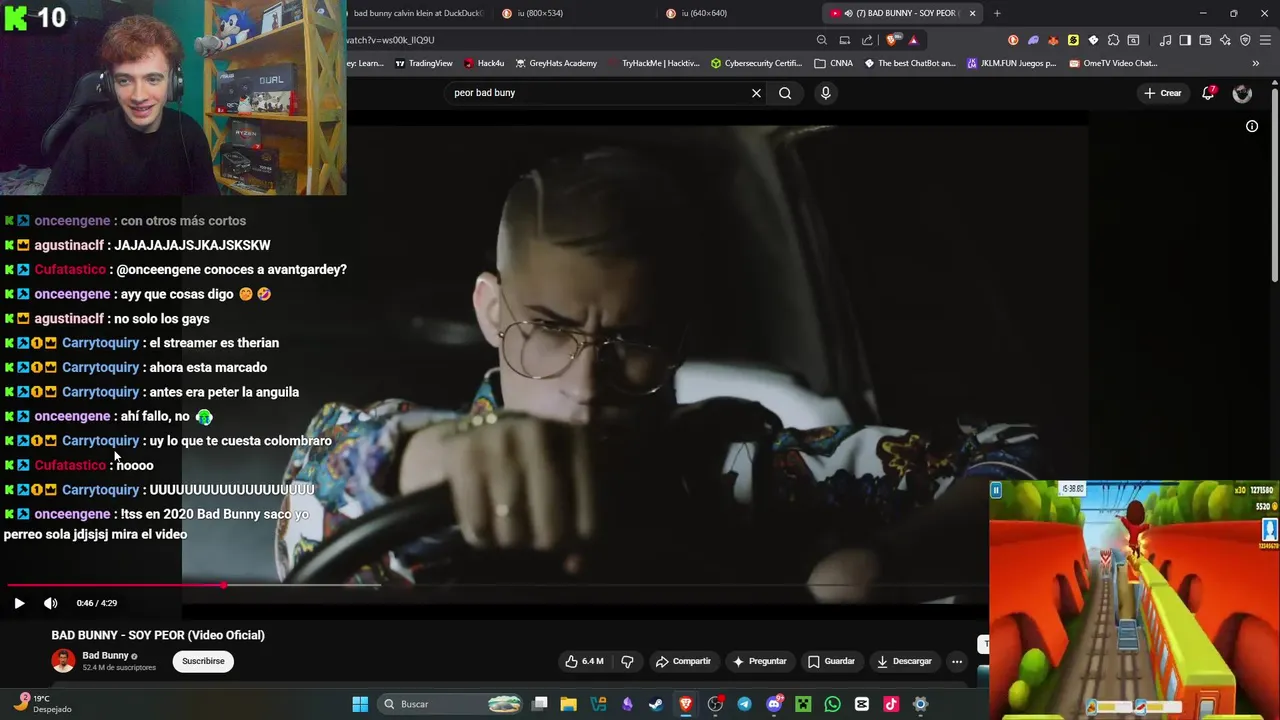This screenshot has width=1280, height=720.
Task: Open the weather widget showing 19°C
Action: [x=45, y=704]
